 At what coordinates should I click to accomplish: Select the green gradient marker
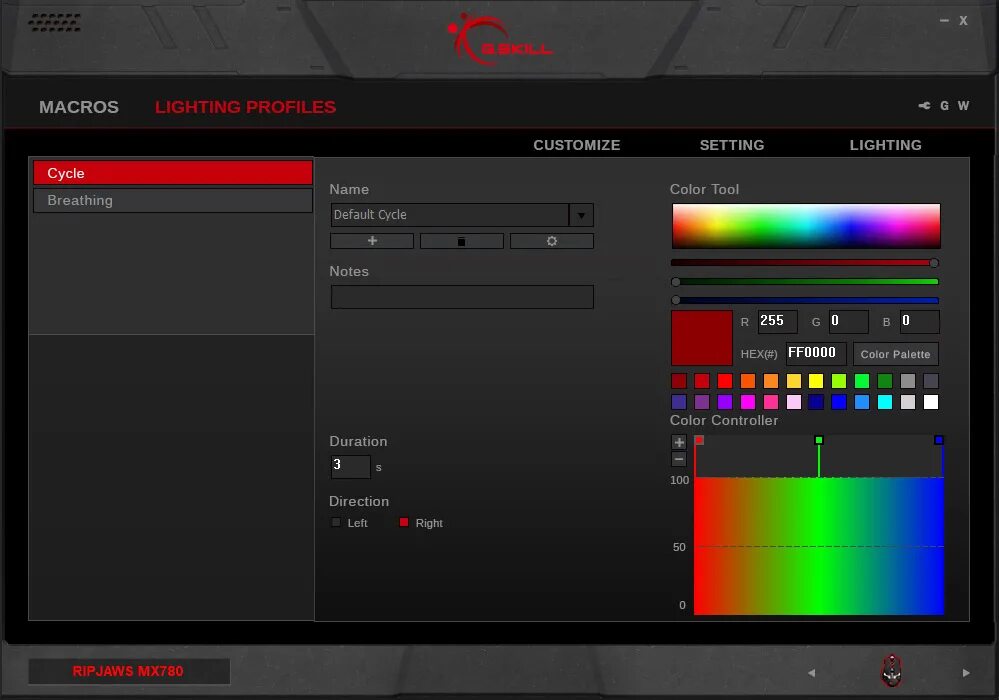(819, 440)
